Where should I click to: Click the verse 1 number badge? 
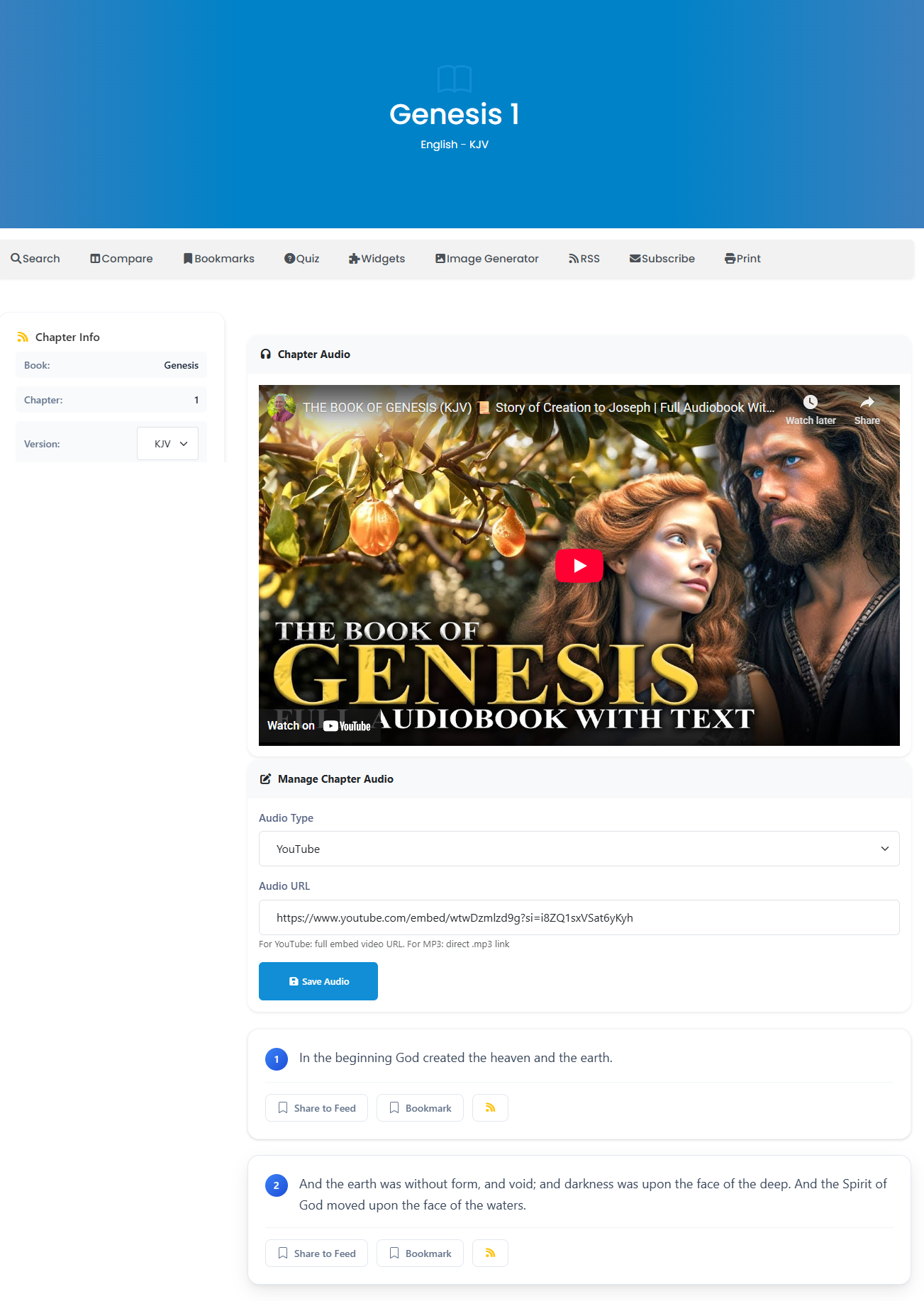277,1059
